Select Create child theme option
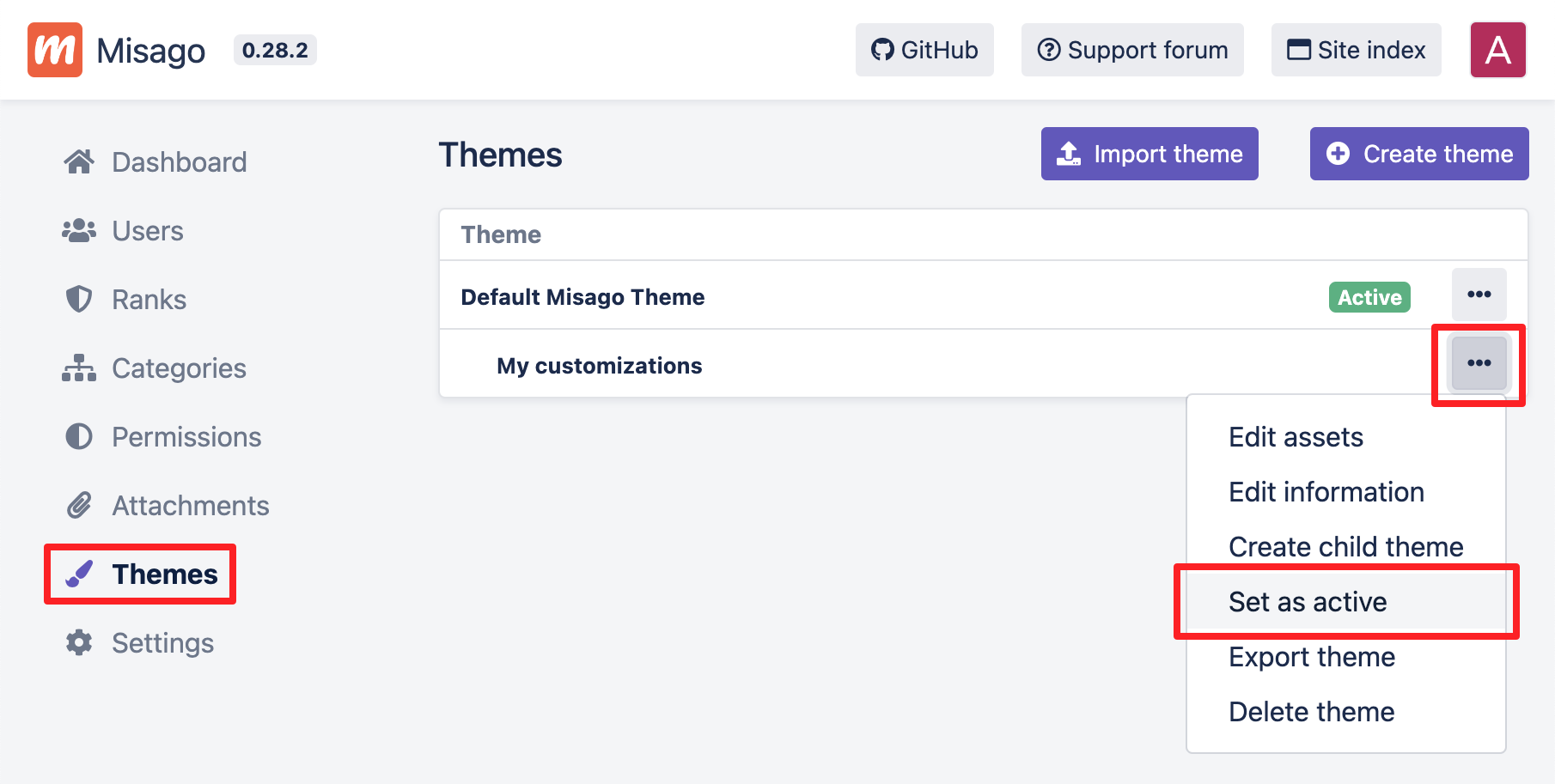 coord(1345,547)
